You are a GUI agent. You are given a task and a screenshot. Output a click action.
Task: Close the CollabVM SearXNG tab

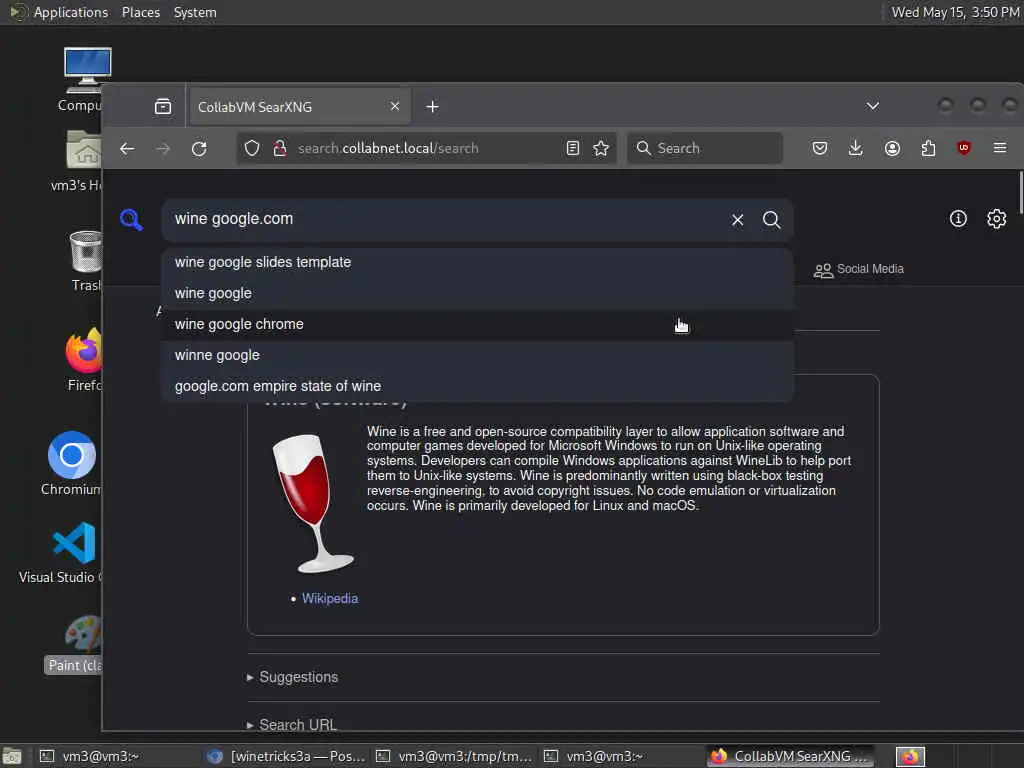395,106
